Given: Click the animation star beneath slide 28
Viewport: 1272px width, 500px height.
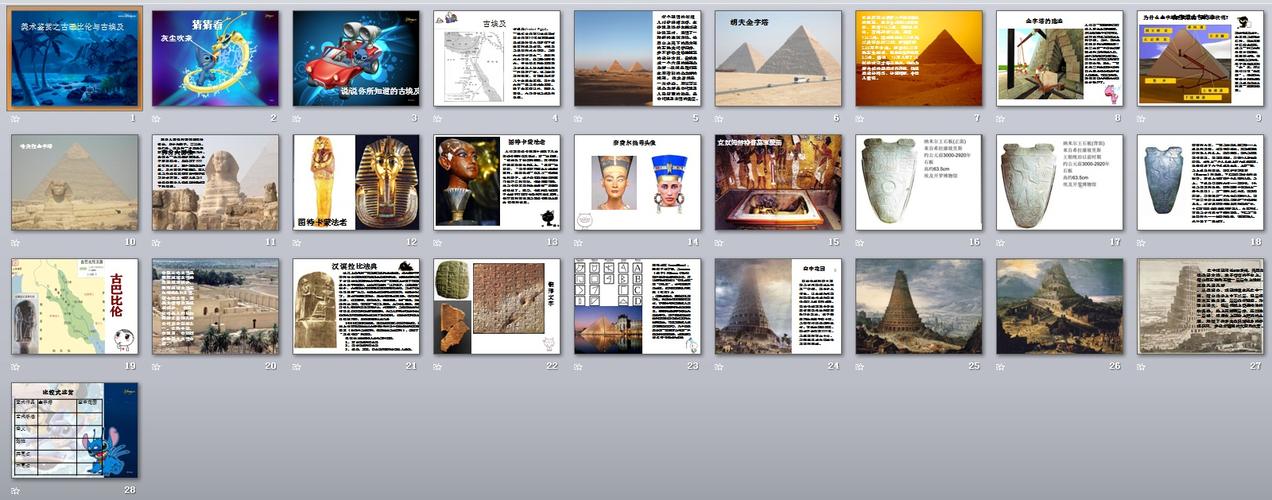Looking at the screenshot, I should (16, 490).
